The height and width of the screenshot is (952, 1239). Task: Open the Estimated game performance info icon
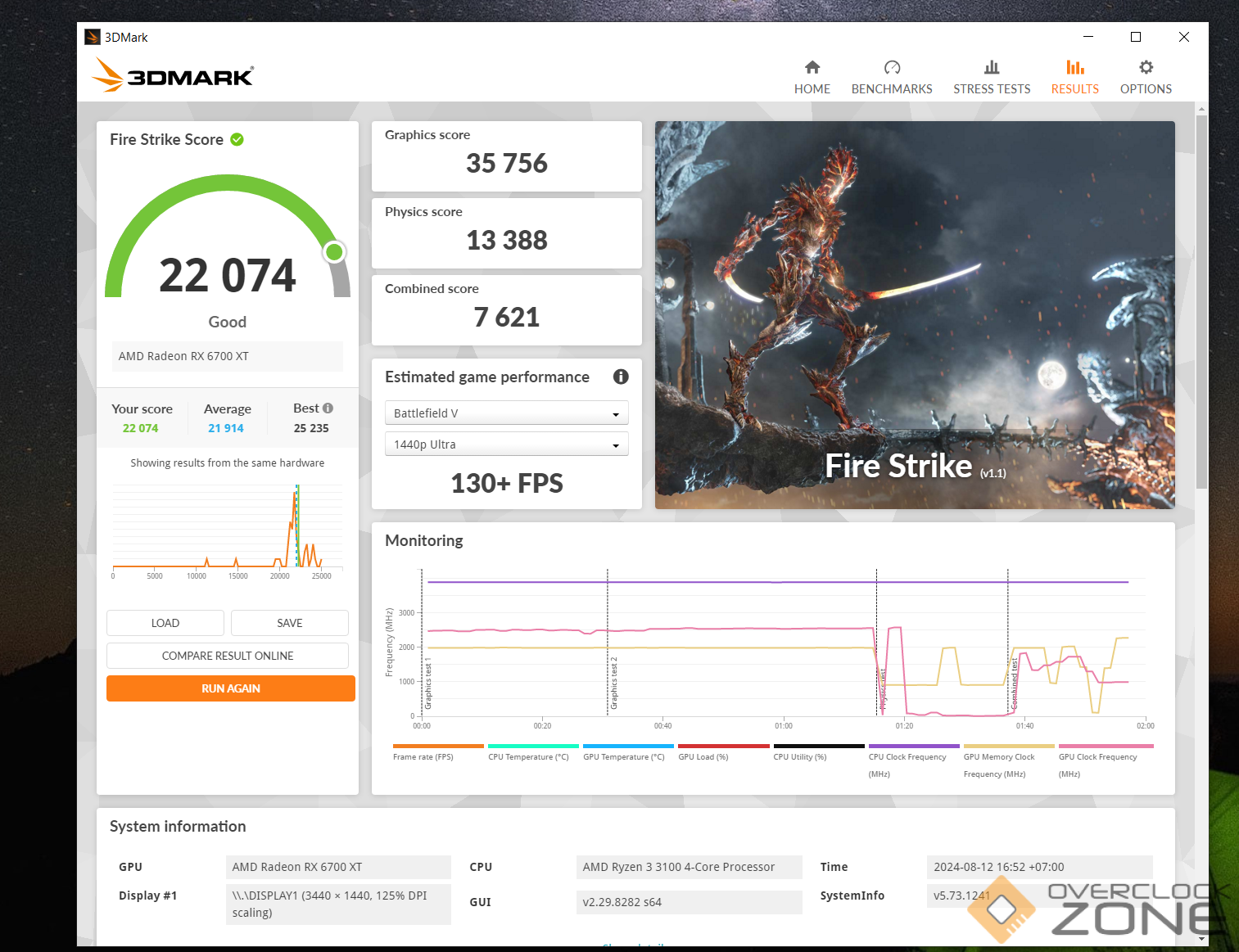(621, 377)
